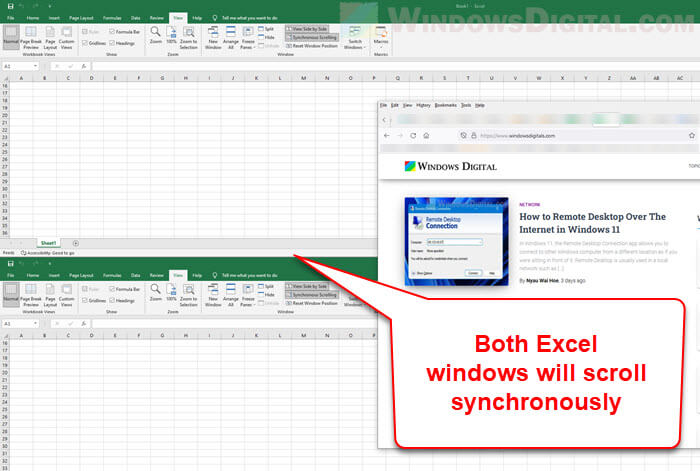
Task: Select Normal view in top Excel window
Action: [x=11, y=37]
